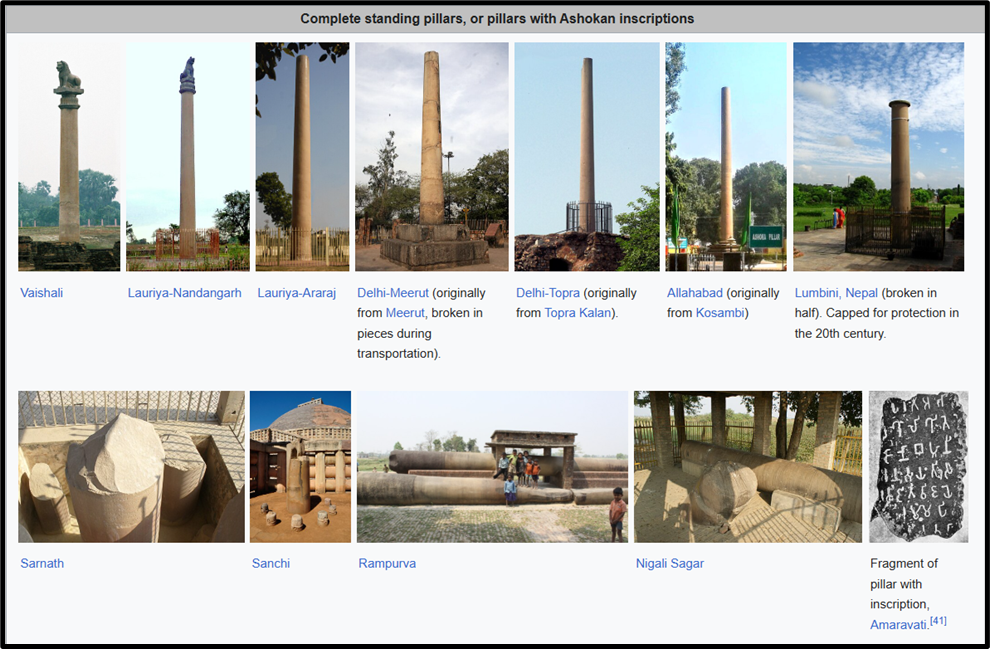Click the Lumbini, Nepal link
Image resolution: width=990 pixels, height=649 pixels.
[836, 293]
